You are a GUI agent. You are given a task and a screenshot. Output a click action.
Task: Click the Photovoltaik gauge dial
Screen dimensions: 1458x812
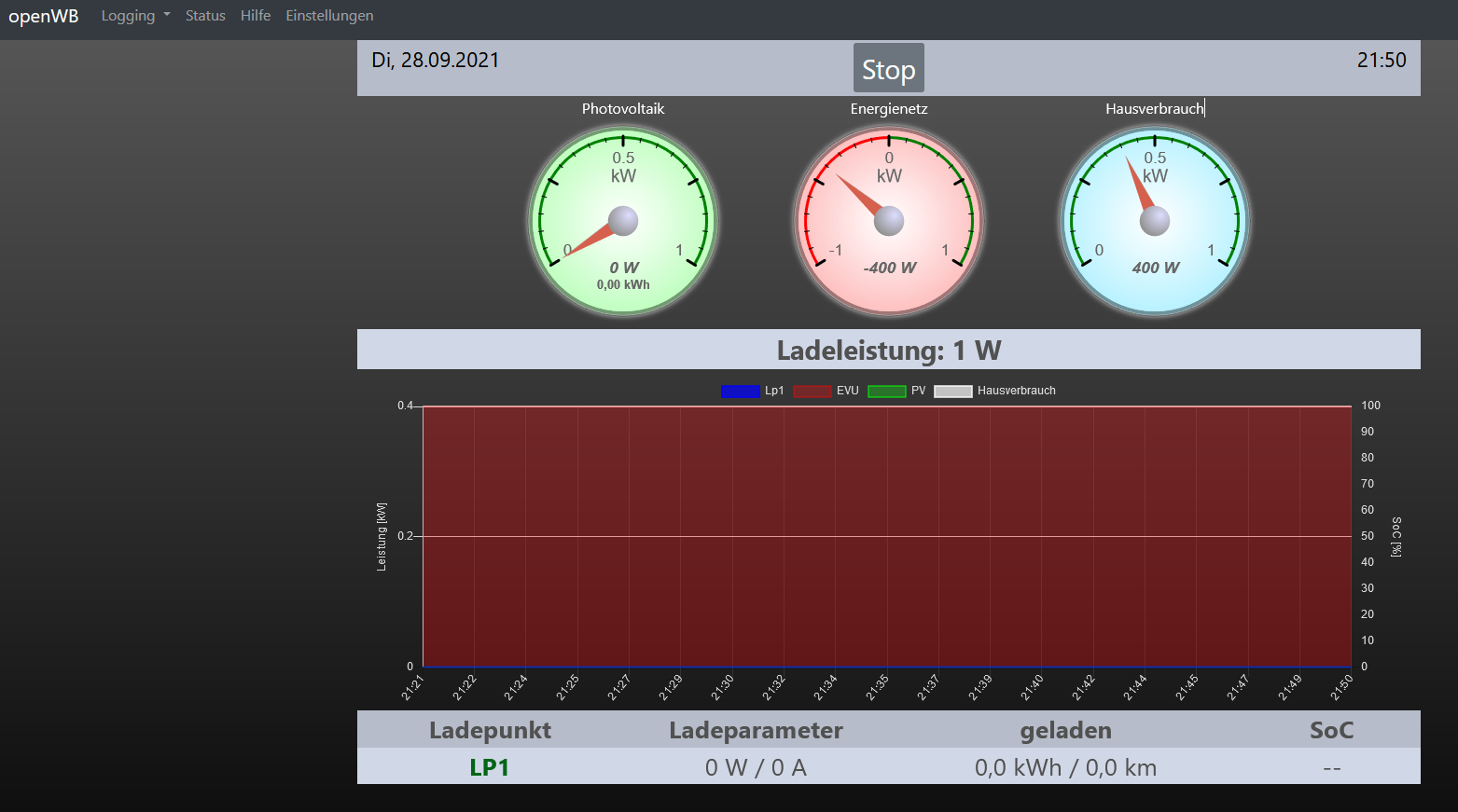pyautogui.click(x=623, y=221)
